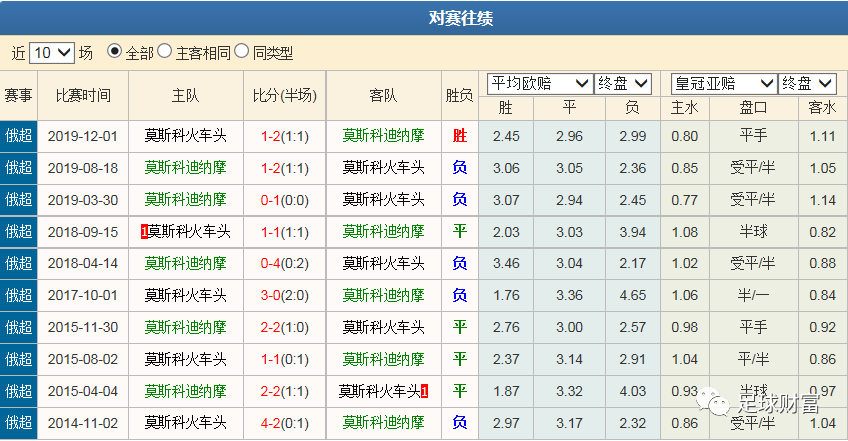Select the 同类型 radio button
848x441 pixels.
pos(241,51)
